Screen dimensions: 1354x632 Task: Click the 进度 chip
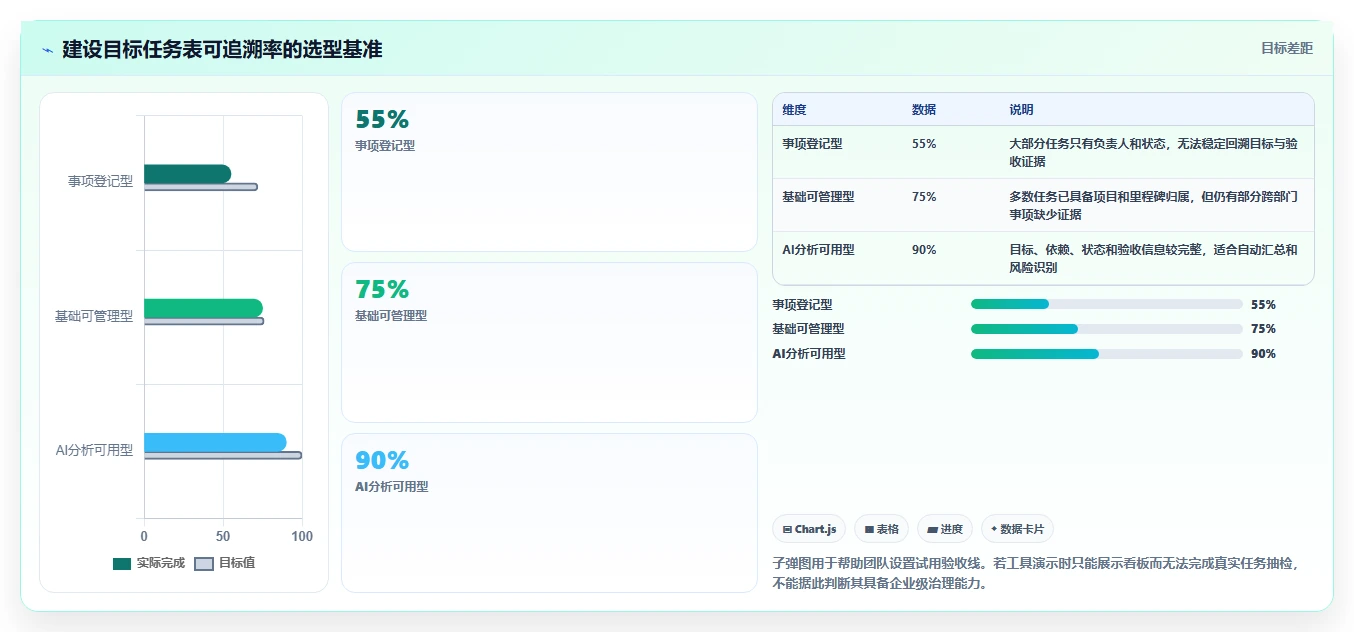click(945, 529)
